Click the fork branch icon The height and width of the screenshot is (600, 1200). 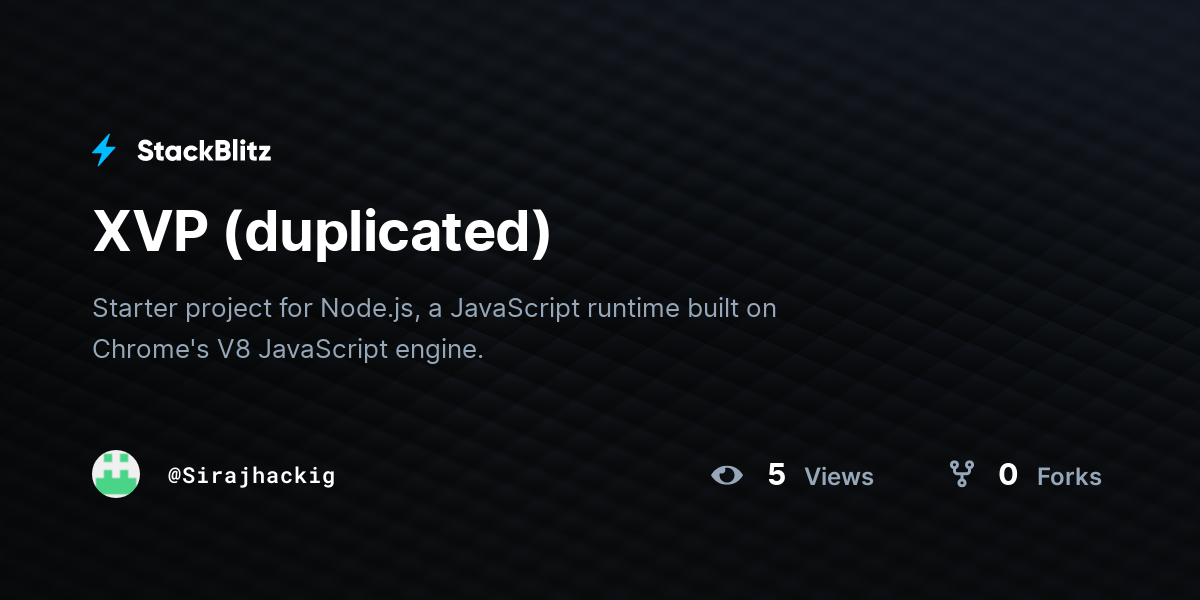point(961,474)
